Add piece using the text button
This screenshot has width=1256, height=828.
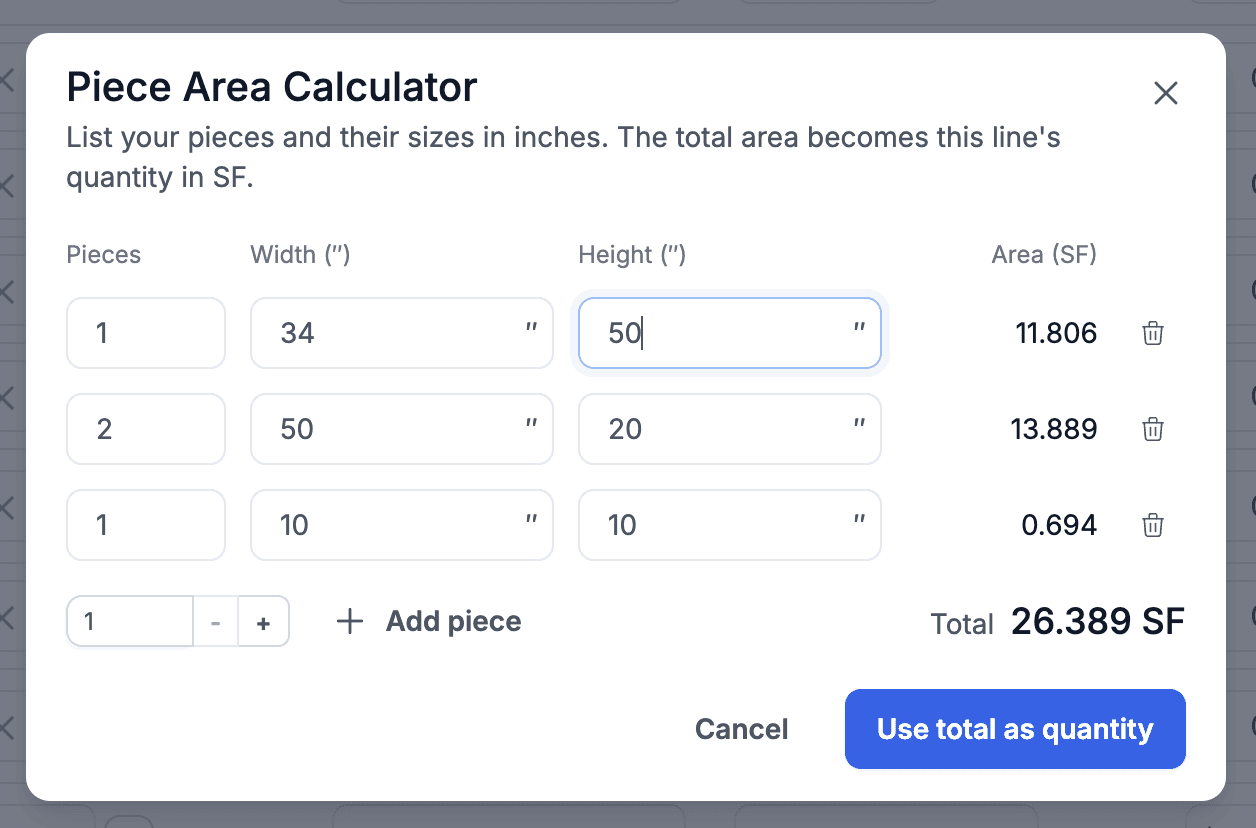click(x=454, y=621)
